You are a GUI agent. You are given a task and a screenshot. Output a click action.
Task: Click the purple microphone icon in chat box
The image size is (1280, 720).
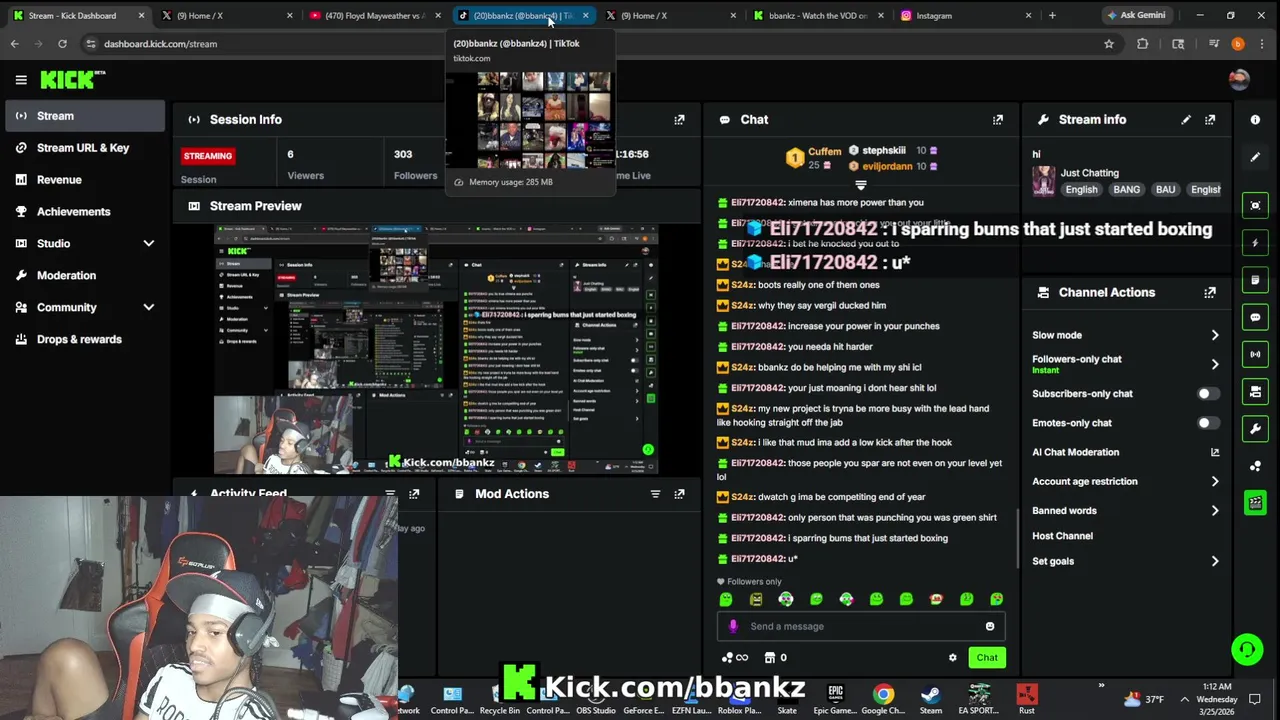click(x=733, y=626)
